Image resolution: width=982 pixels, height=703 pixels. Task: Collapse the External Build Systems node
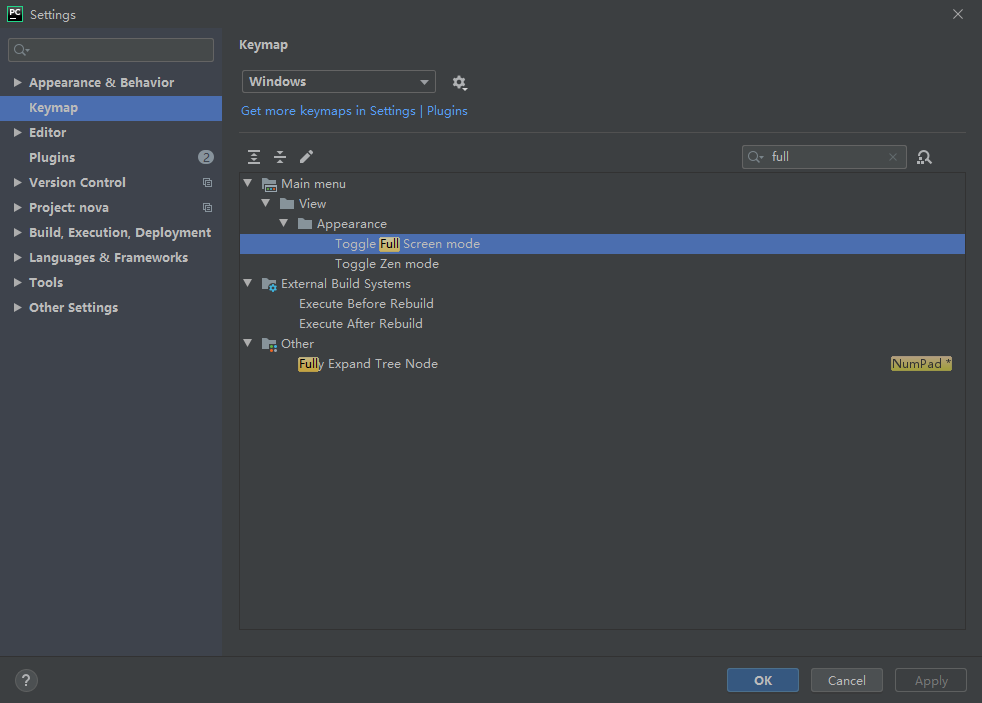point(248,284)
